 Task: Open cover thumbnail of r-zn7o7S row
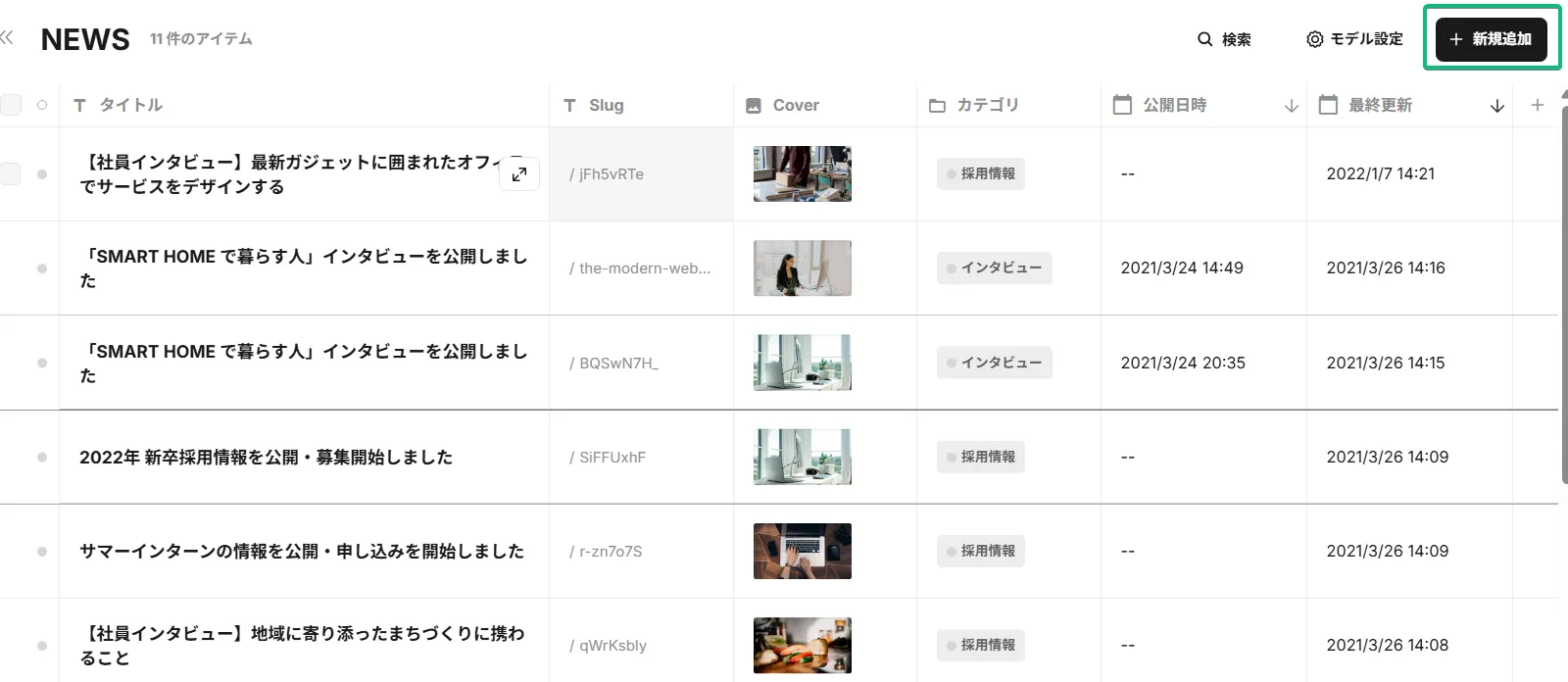pyautogui.click(x=803, y=551)
